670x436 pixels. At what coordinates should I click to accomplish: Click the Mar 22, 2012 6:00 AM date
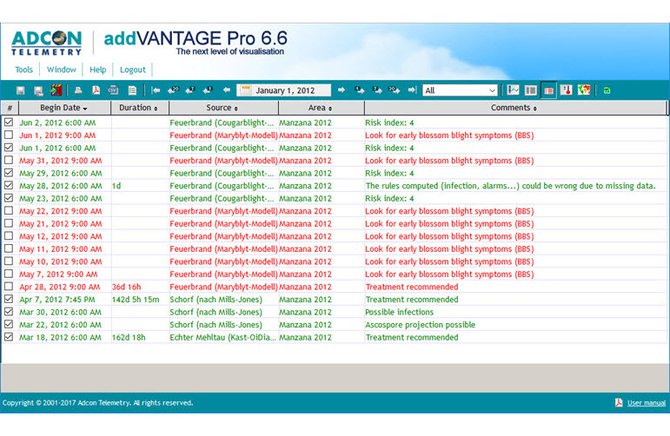[x=61, y=325]
